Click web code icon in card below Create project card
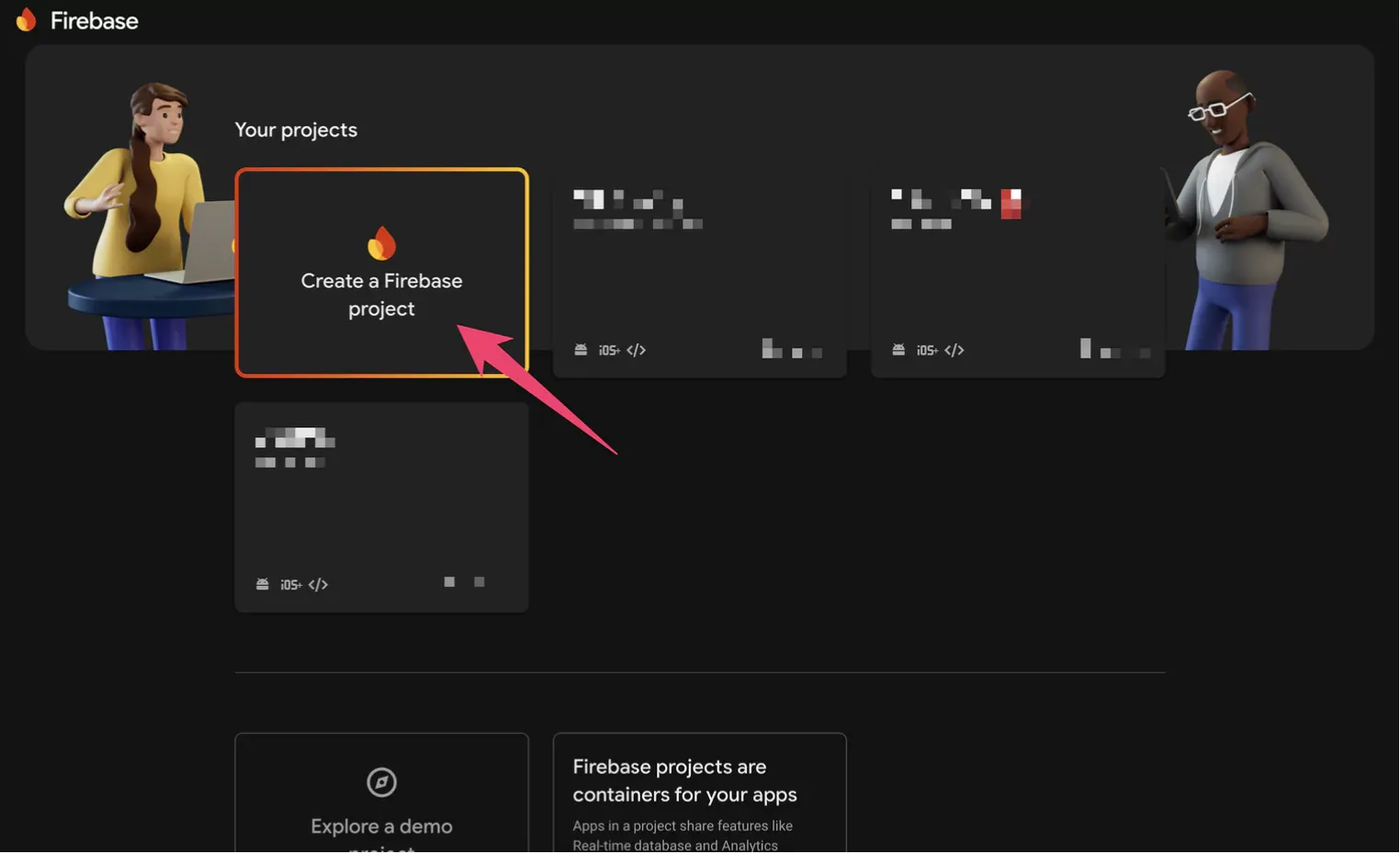 318,585
